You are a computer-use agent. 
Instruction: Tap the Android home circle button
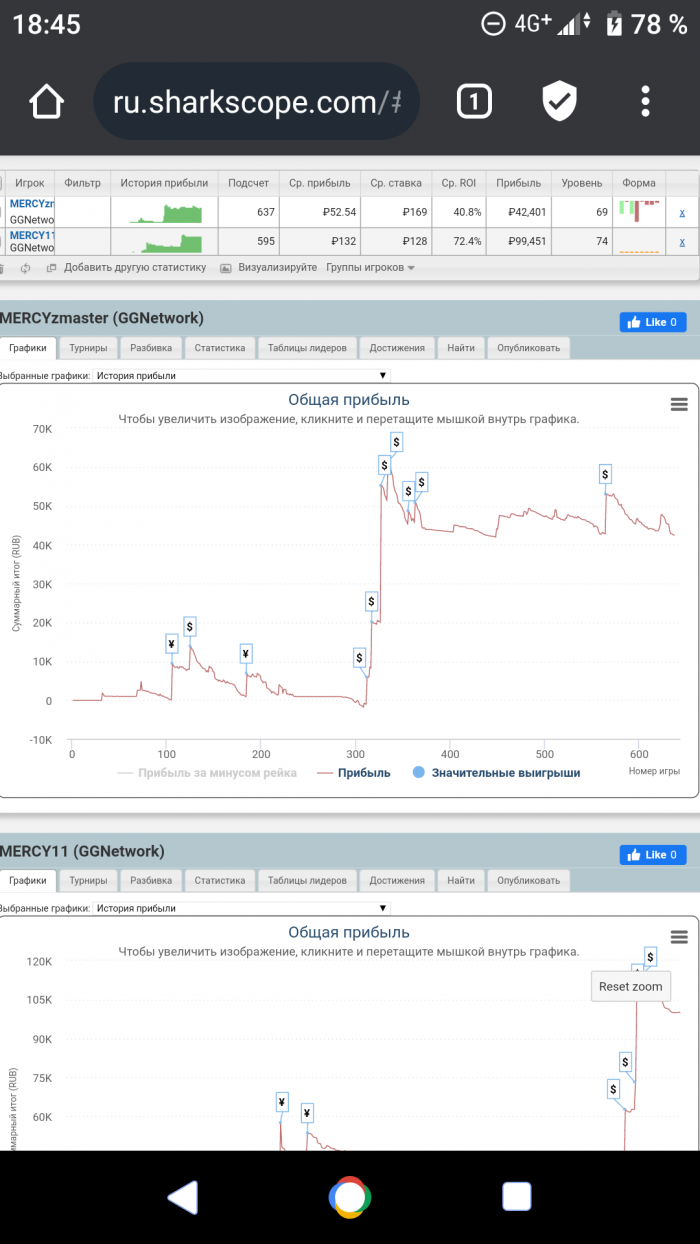(x=350, y=1196)
